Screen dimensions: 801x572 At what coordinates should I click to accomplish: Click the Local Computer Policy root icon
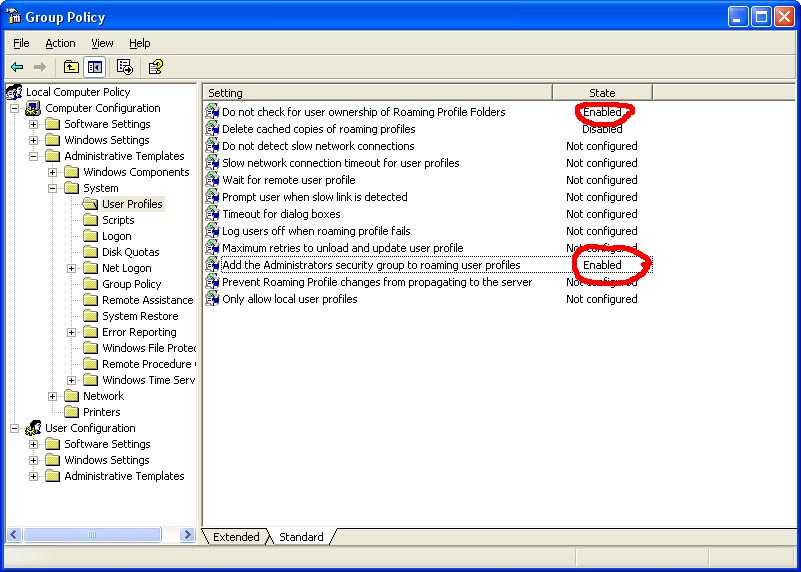click(x=14, y=92)
